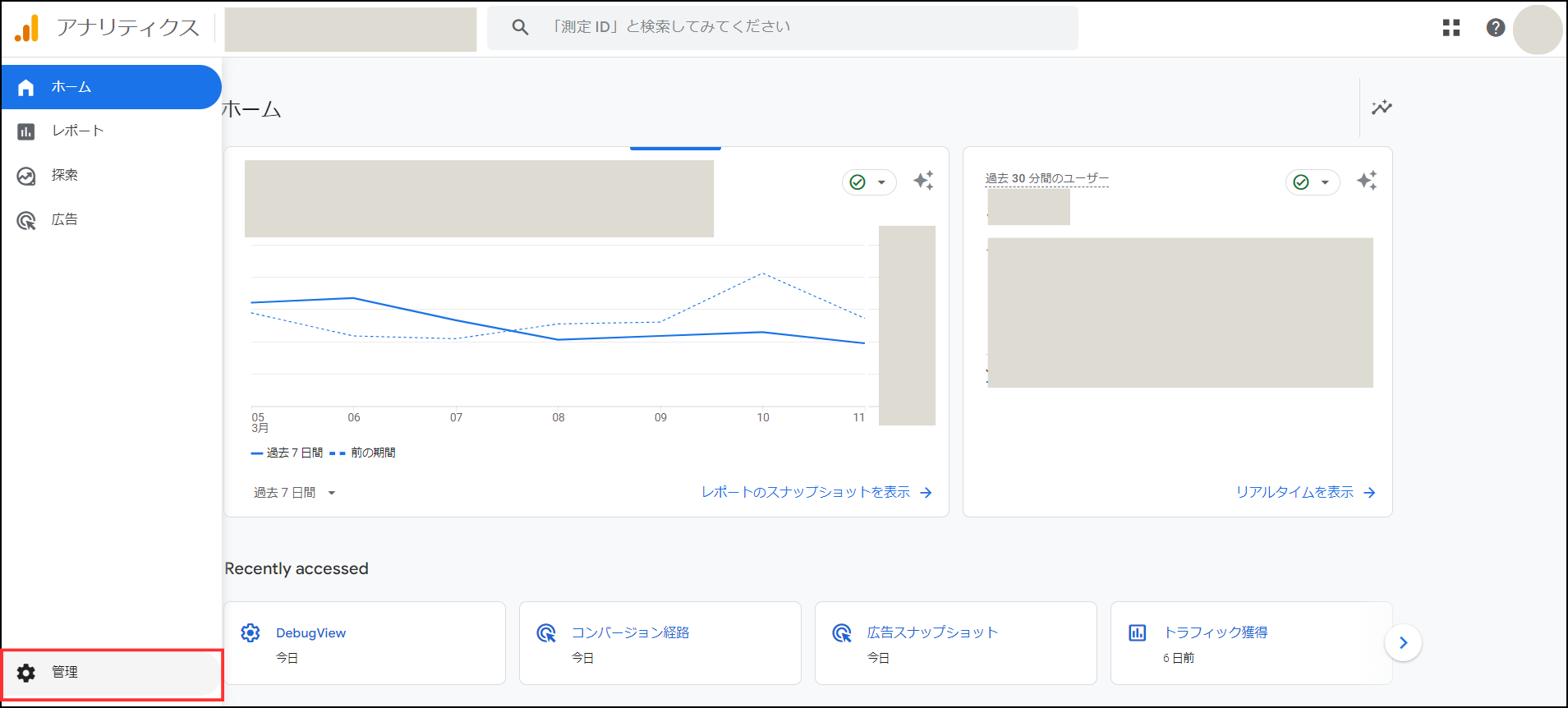Open the 広告スナップショット link
The image size is (1568, 708).
pos(932,632)
